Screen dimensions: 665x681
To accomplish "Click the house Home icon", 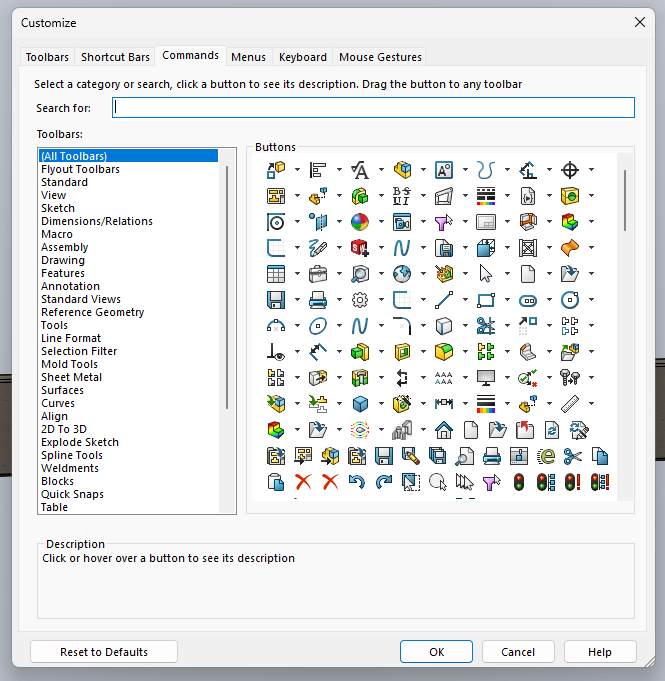I will click(x=444, y=430).
